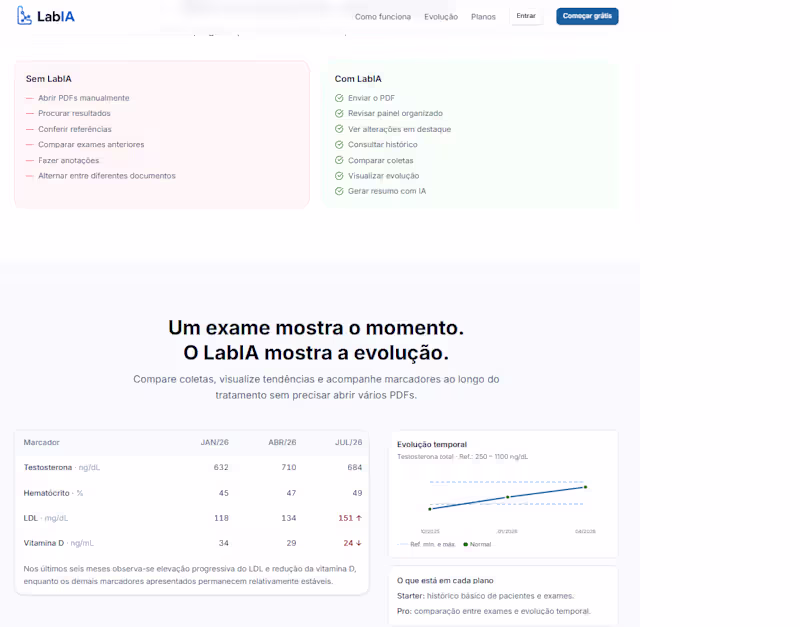800x627 pixels.
Task: Select the JAN/26 column header
Action: pyautogui.click(x=214, y=442)
